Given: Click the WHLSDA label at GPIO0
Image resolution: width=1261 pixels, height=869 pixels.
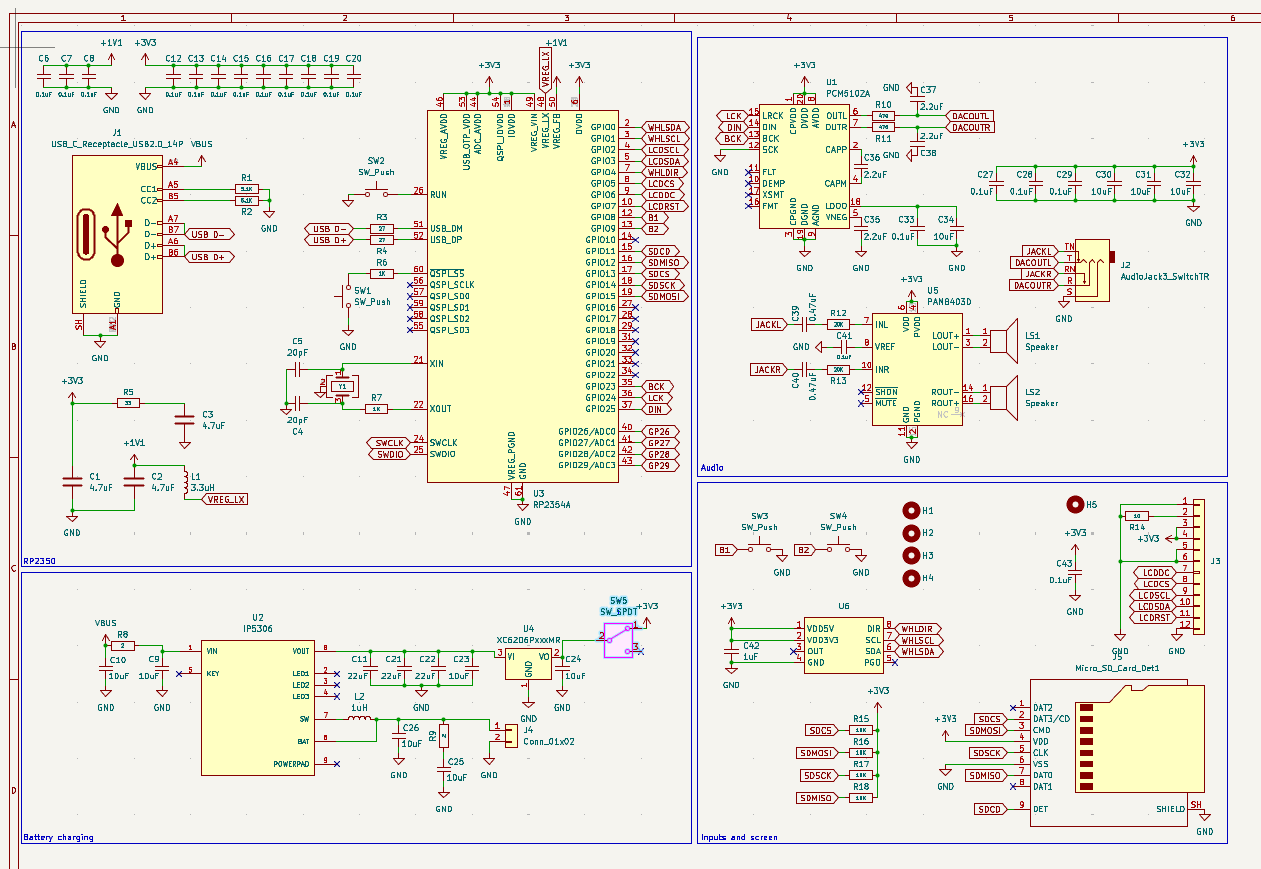Looking at the screenshot, I should pos(663,127).
